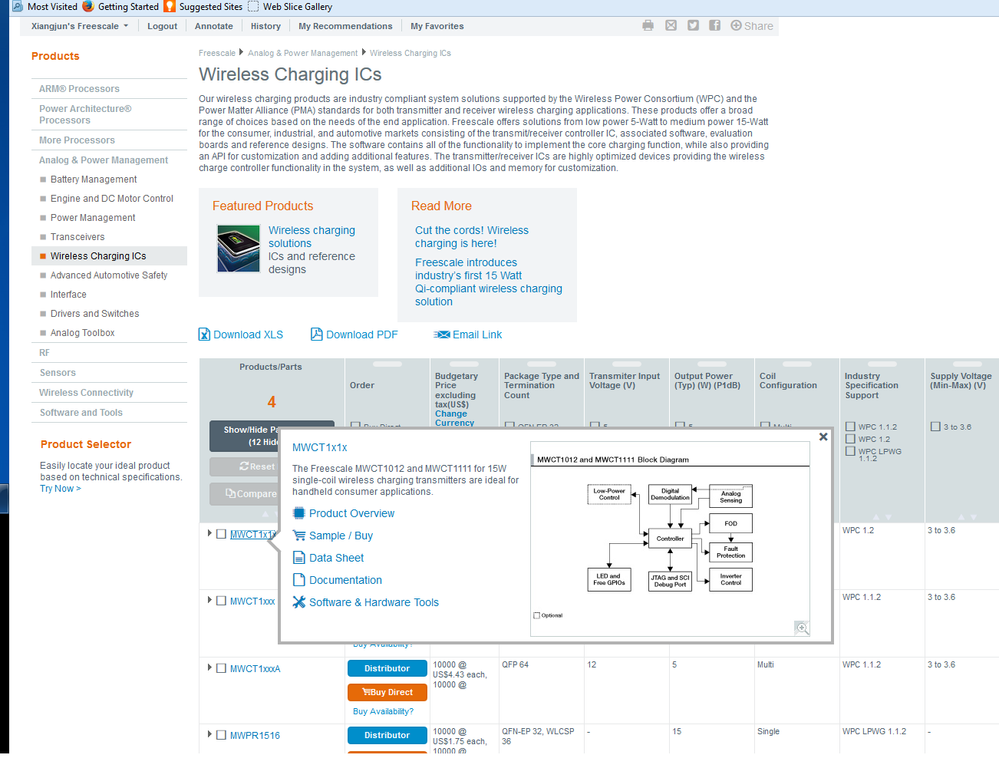The height and width of the screenshot is (758, 999).
Task: Expand the MWCT1xxxA product row
Action: pyautogui.click(x=209, y=668)
